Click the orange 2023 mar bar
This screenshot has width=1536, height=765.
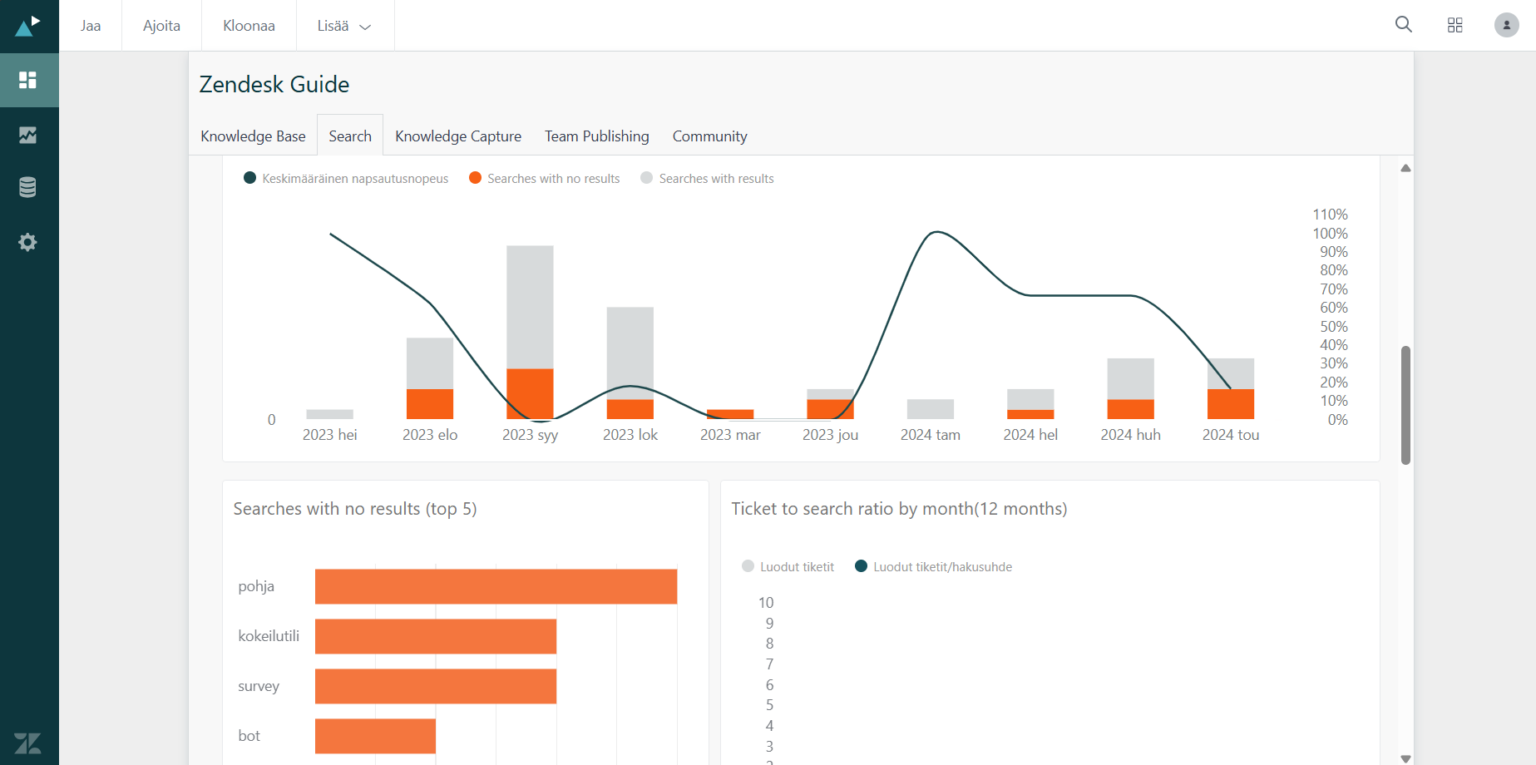click(730, 414)
